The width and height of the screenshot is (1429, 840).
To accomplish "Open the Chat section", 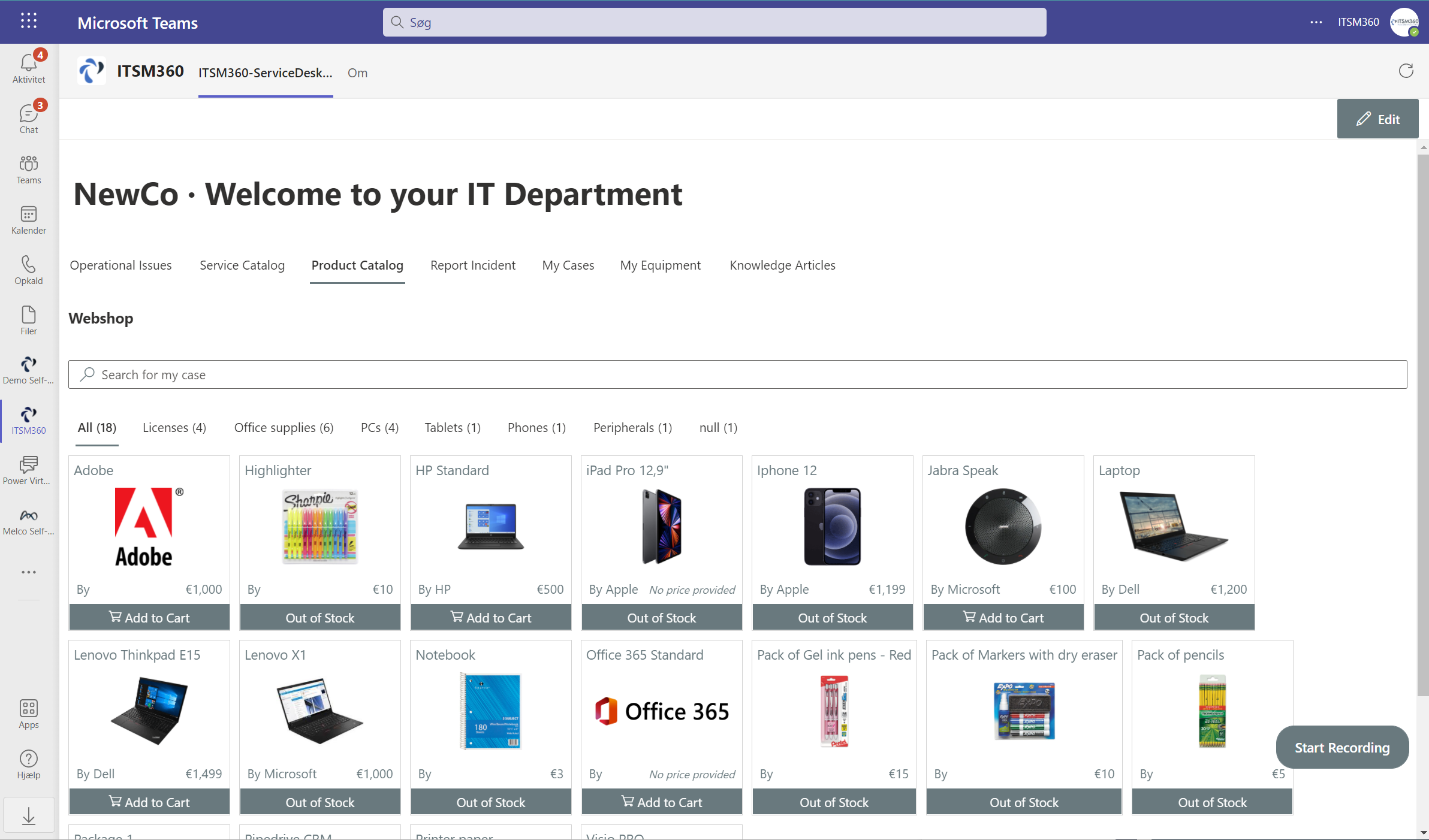I will point(29,117).
